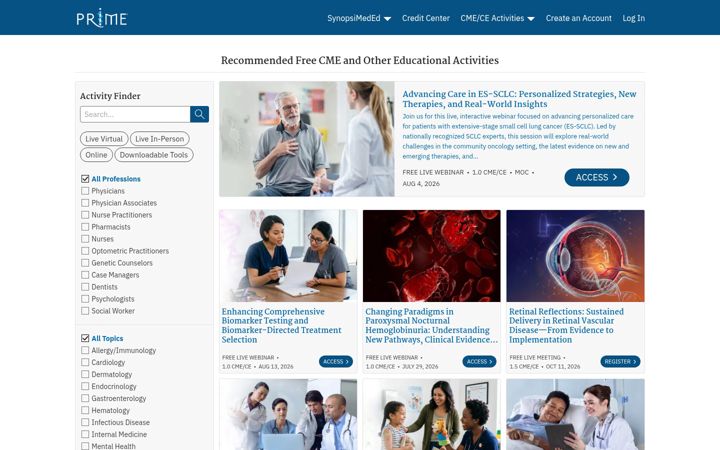Select the Live In-Person filter
The height and width of the screenshot is (450, 720).
[159, 139]
